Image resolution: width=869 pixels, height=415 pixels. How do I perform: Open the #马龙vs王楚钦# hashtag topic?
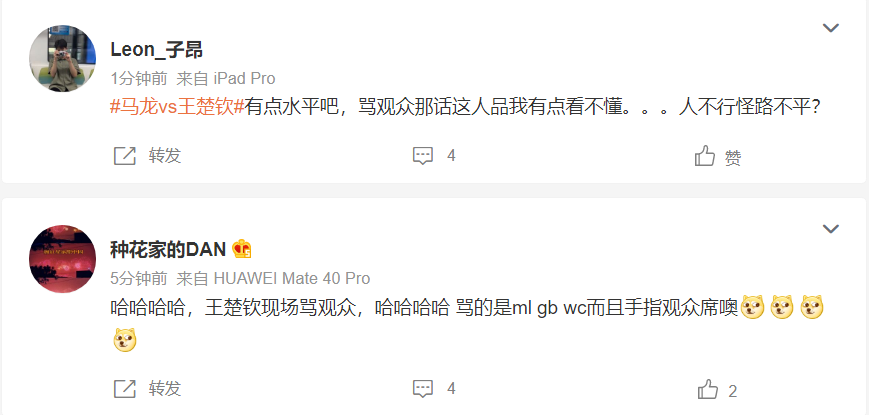point(177,107)
